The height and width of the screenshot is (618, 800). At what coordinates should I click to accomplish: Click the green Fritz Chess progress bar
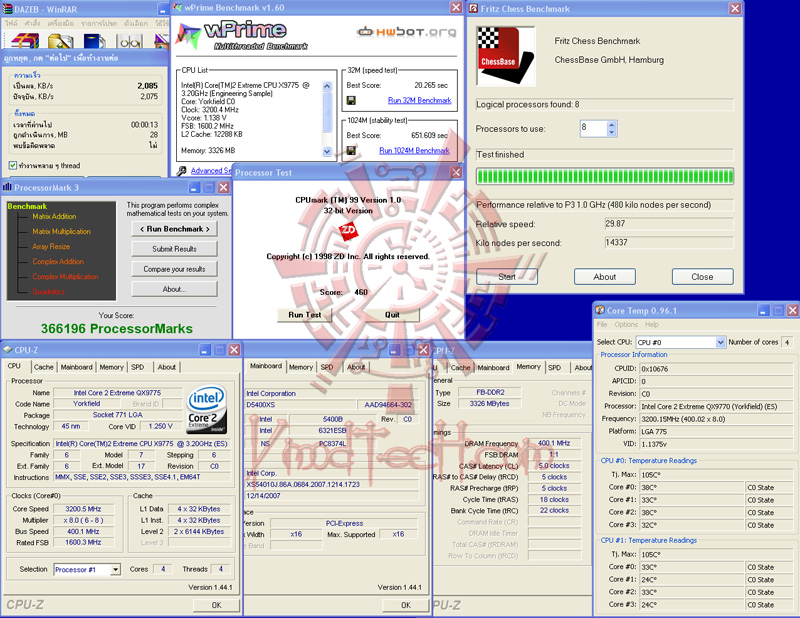(x=605, y=177)
